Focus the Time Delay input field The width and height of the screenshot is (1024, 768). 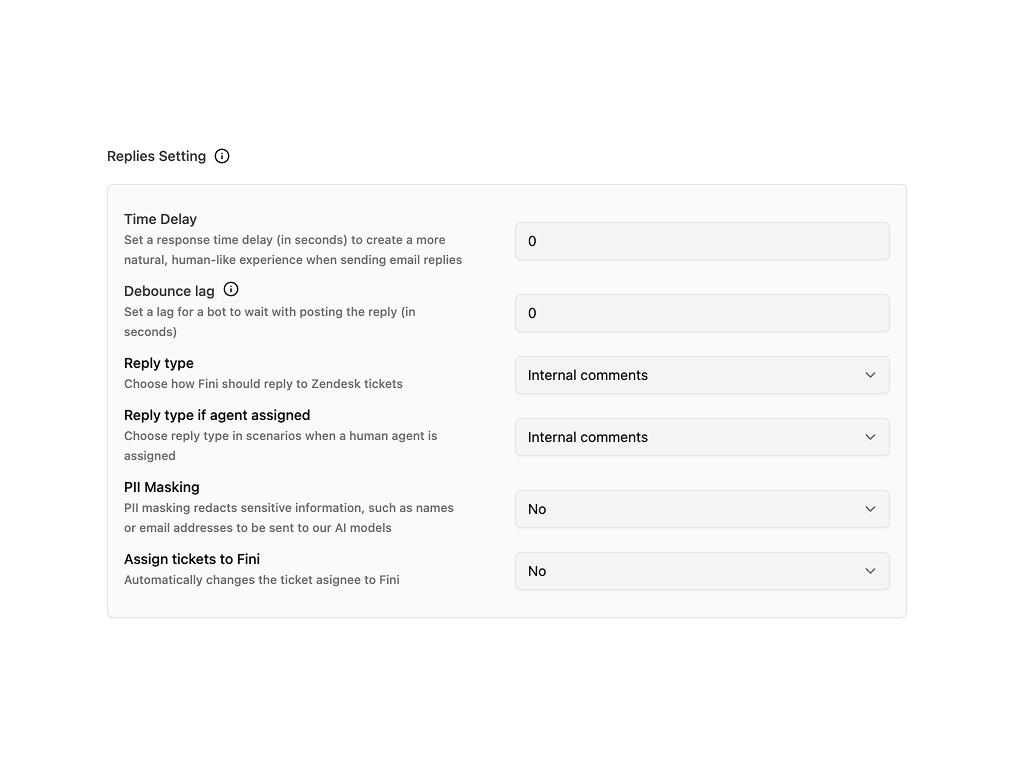tap(702, 241)
